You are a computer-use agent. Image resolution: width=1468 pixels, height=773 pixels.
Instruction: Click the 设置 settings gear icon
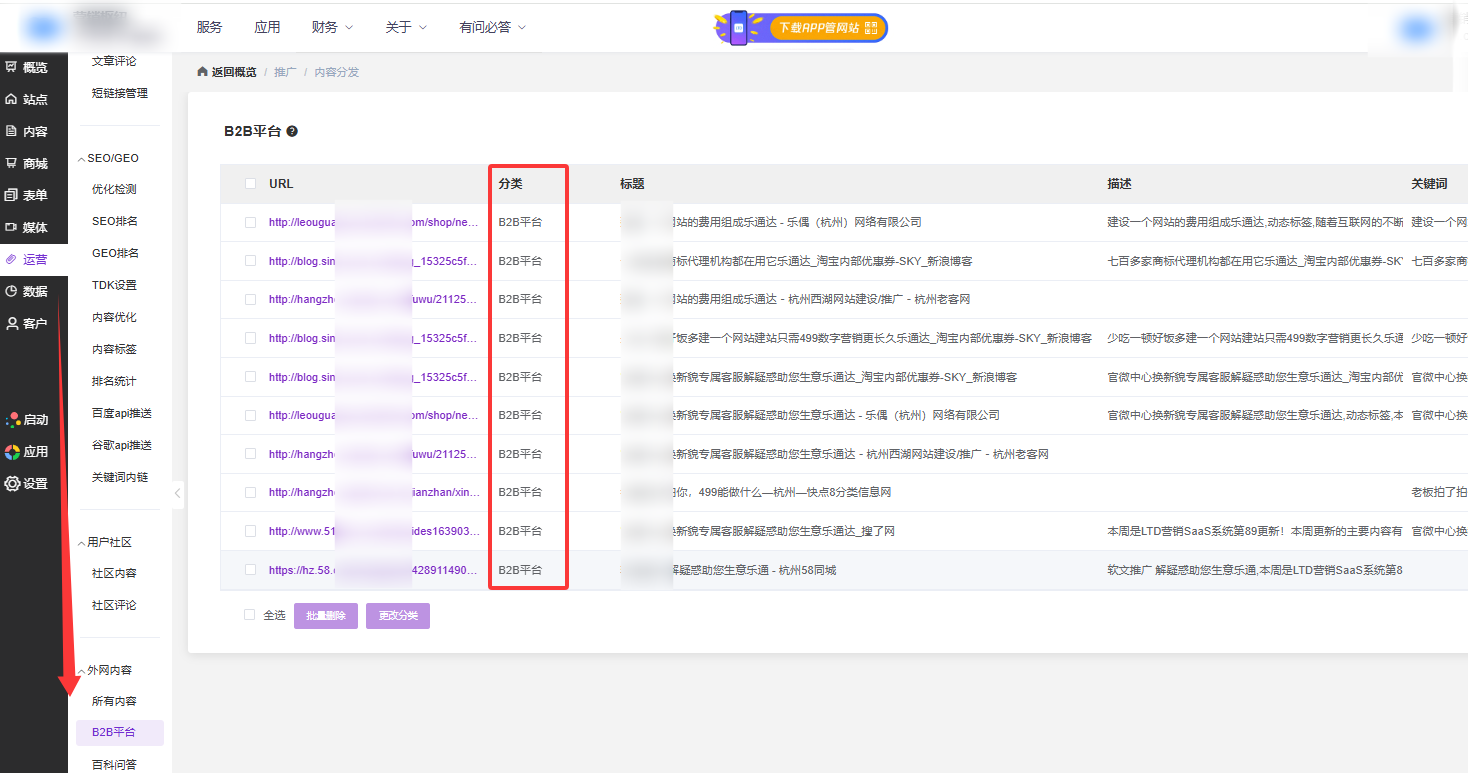12,483
